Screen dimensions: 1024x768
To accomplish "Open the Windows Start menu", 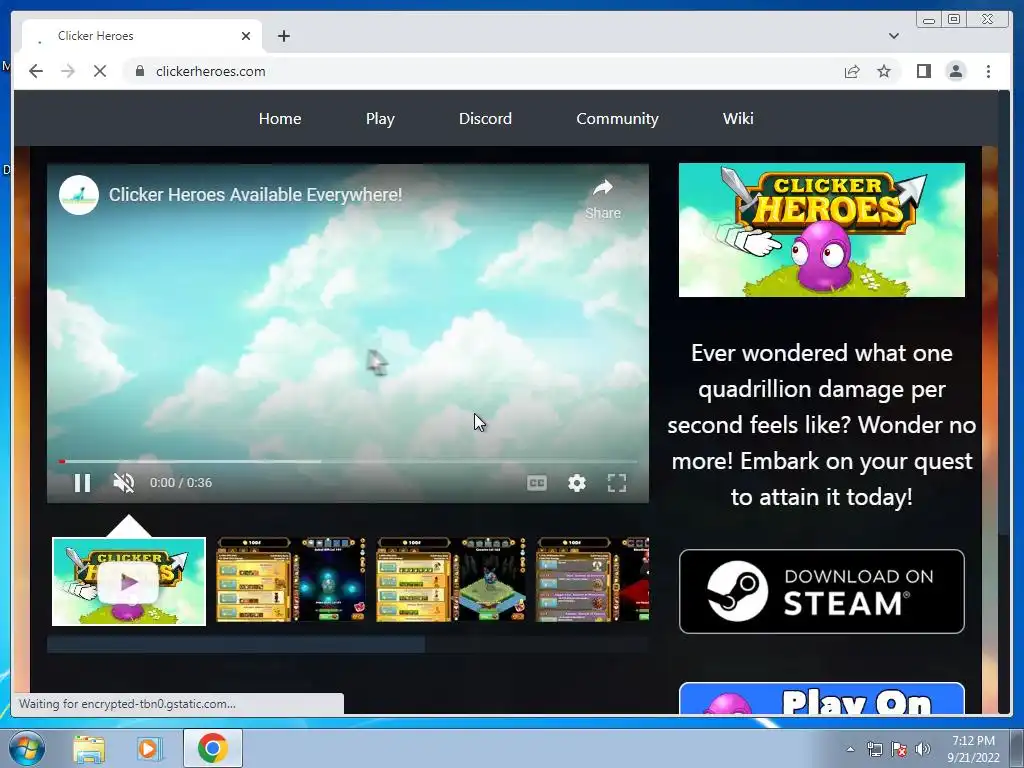I will point(26,748).
